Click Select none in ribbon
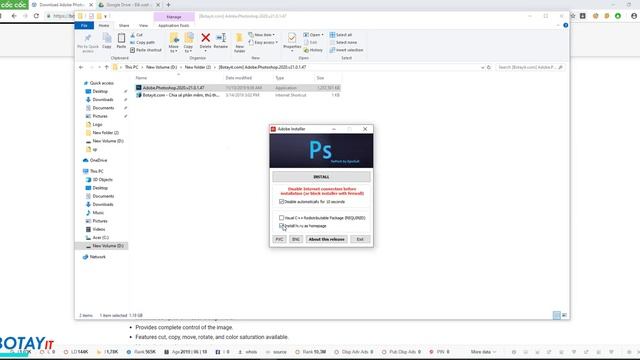This screenshot has height=360, width=640. 343,42
